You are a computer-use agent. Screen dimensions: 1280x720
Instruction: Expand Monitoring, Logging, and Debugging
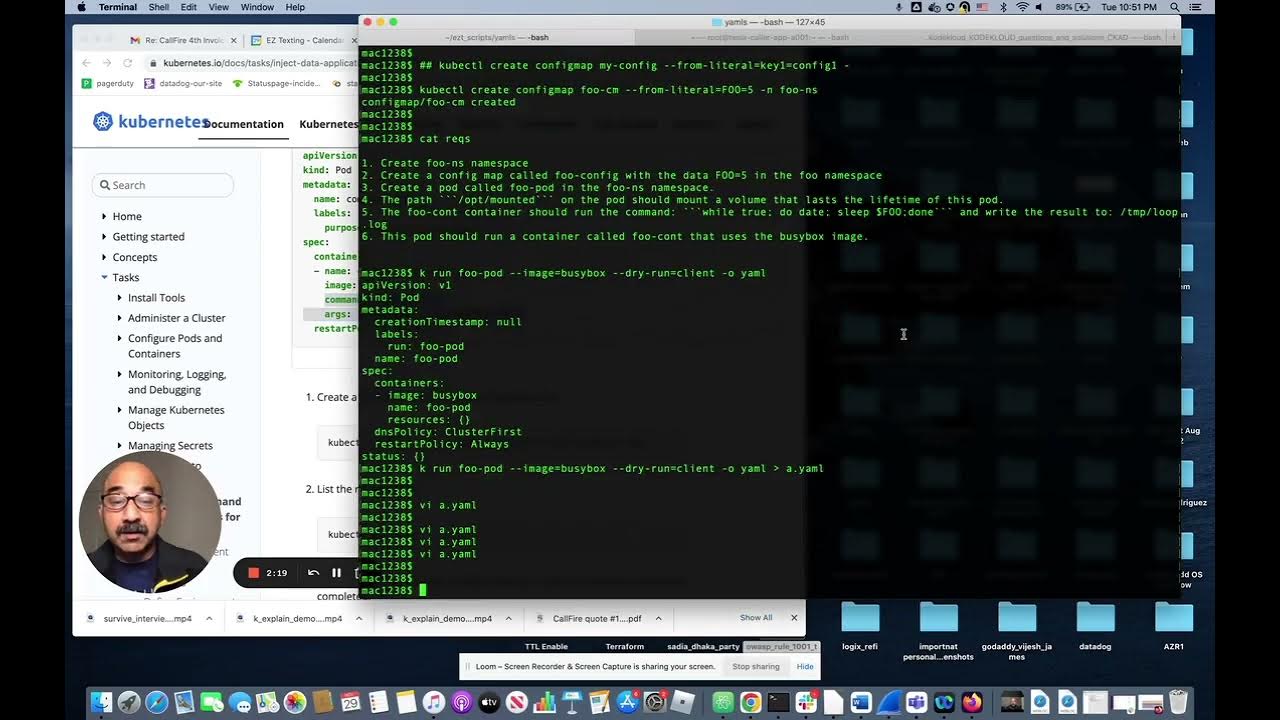(120, 374)
